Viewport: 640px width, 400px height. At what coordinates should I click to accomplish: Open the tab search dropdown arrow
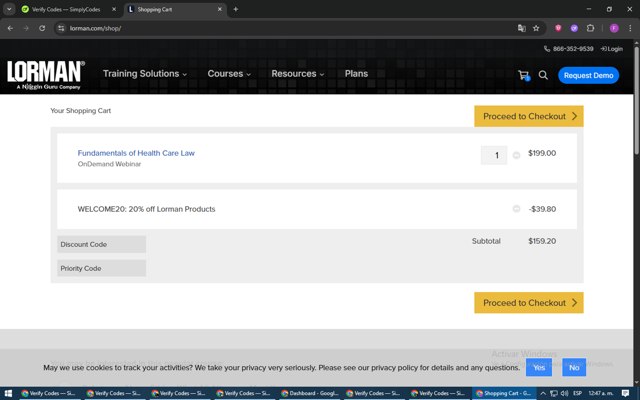[9, 9]
